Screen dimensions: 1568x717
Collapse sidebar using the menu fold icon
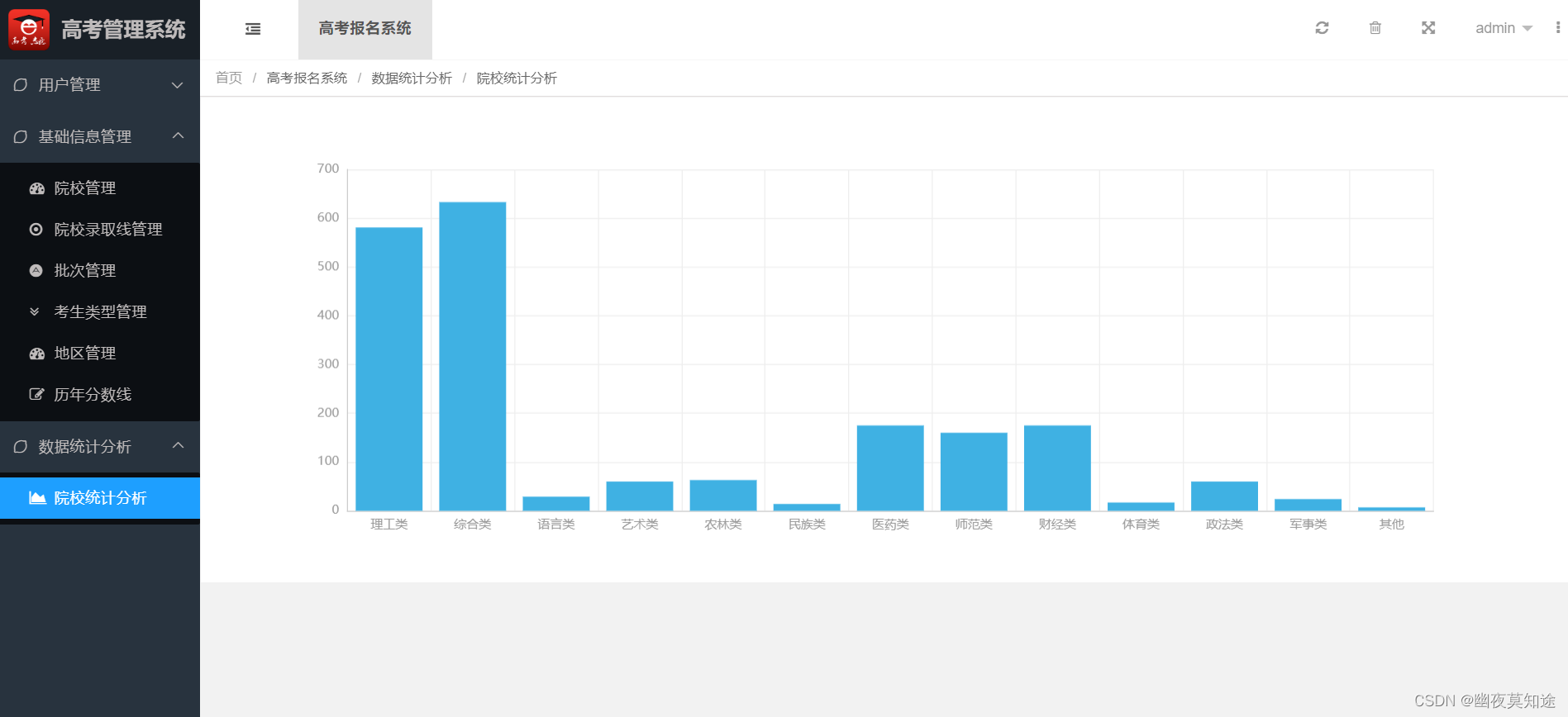point(253,29)
